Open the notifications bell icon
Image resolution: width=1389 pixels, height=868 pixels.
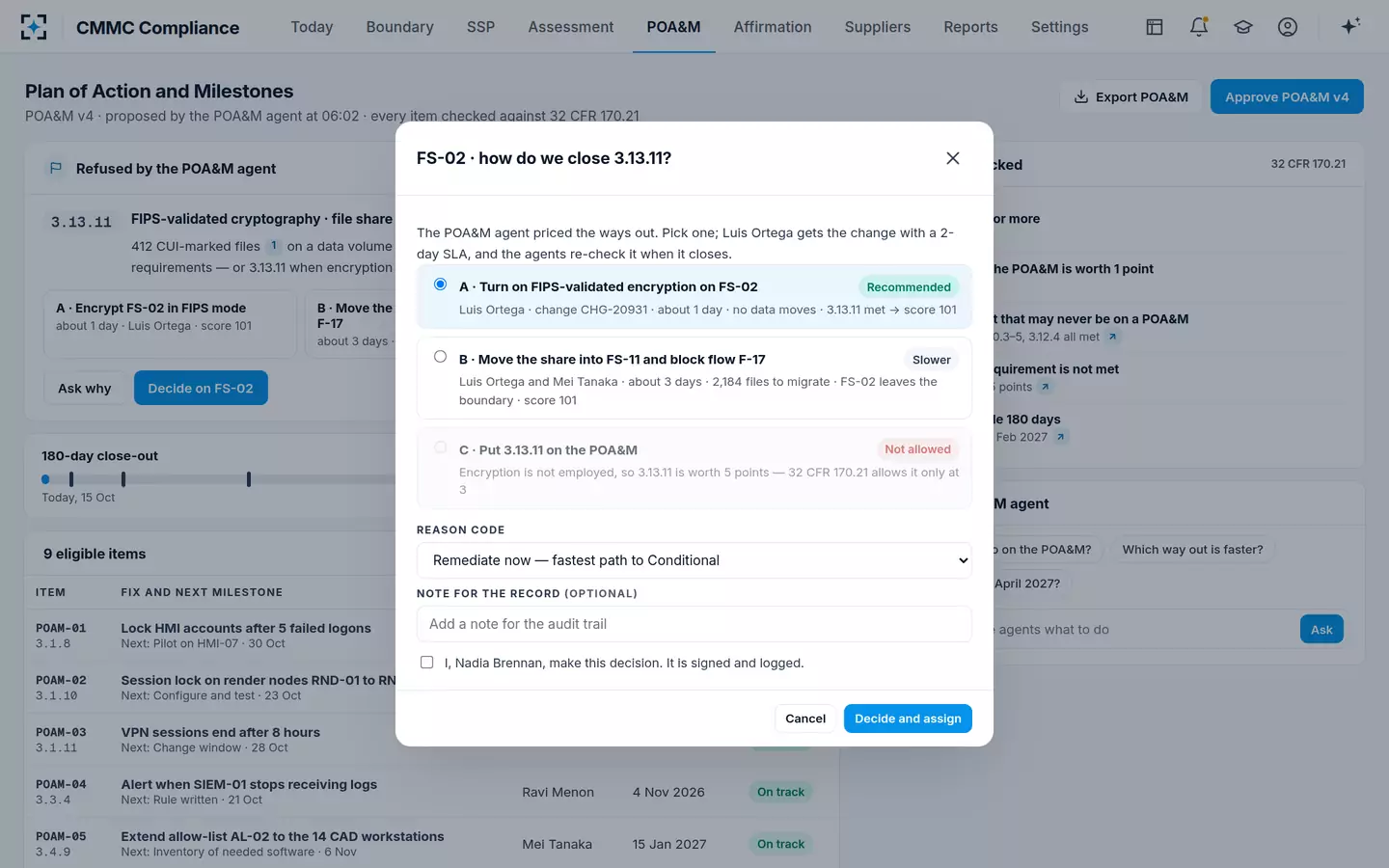(1199, 27)
